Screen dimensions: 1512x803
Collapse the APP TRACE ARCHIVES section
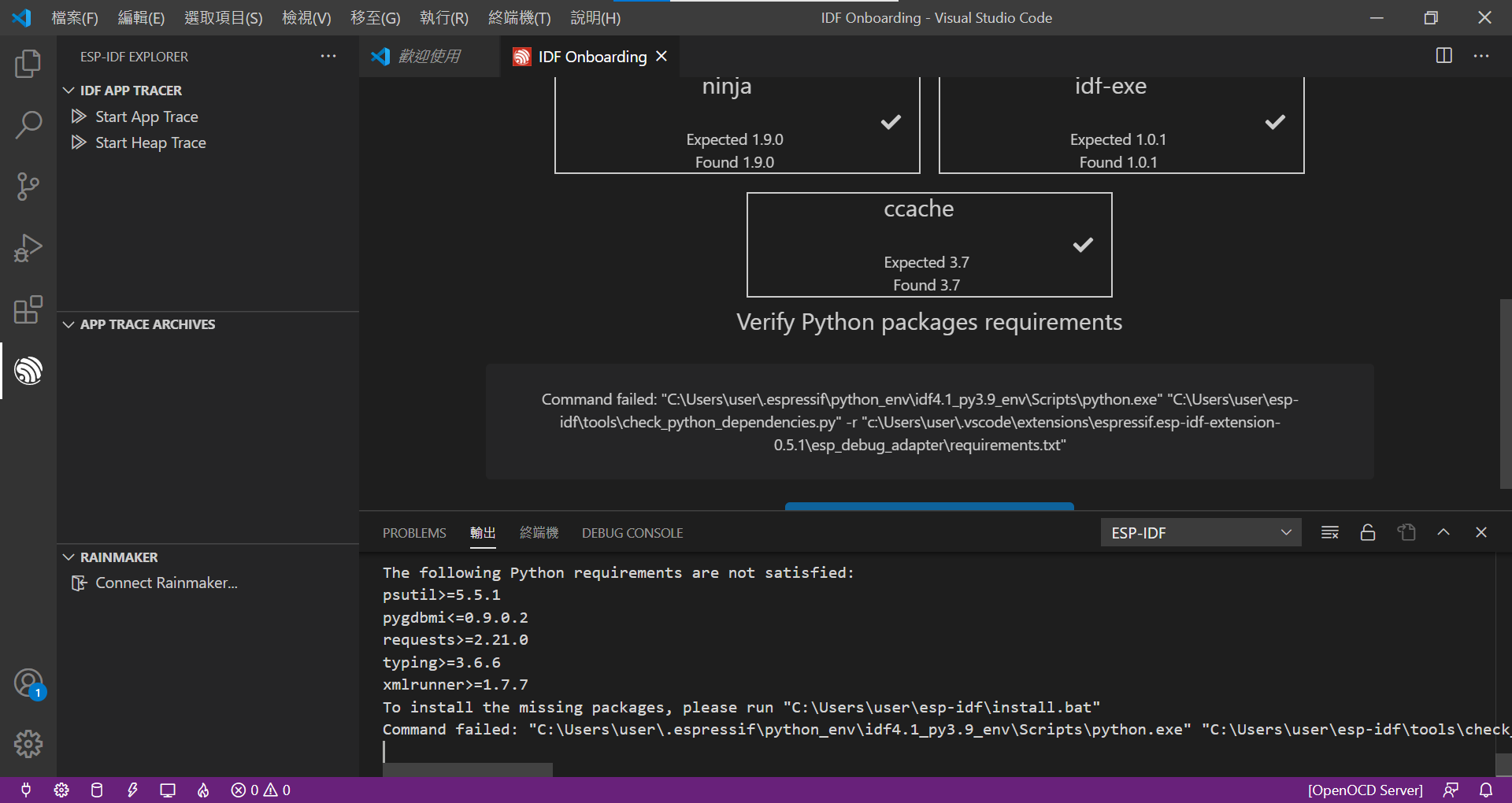tap(208, 324)
